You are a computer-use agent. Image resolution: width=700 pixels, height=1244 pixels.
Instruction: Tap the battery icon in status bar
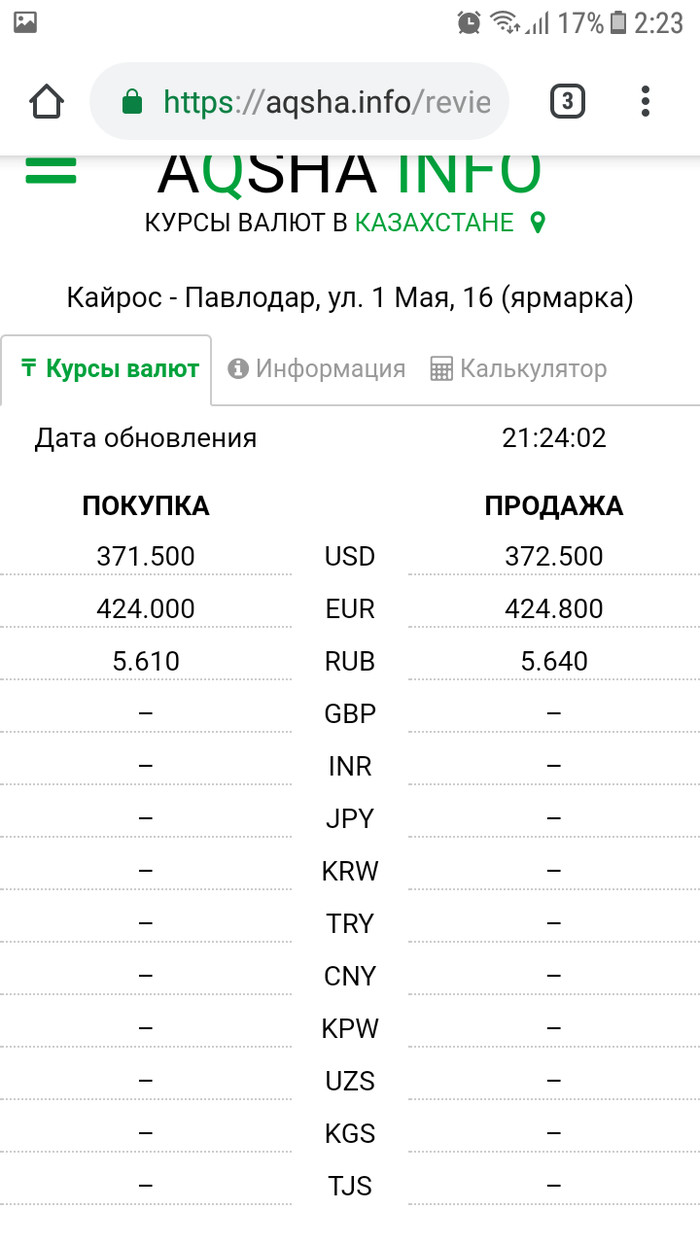(x=619, y=22)
